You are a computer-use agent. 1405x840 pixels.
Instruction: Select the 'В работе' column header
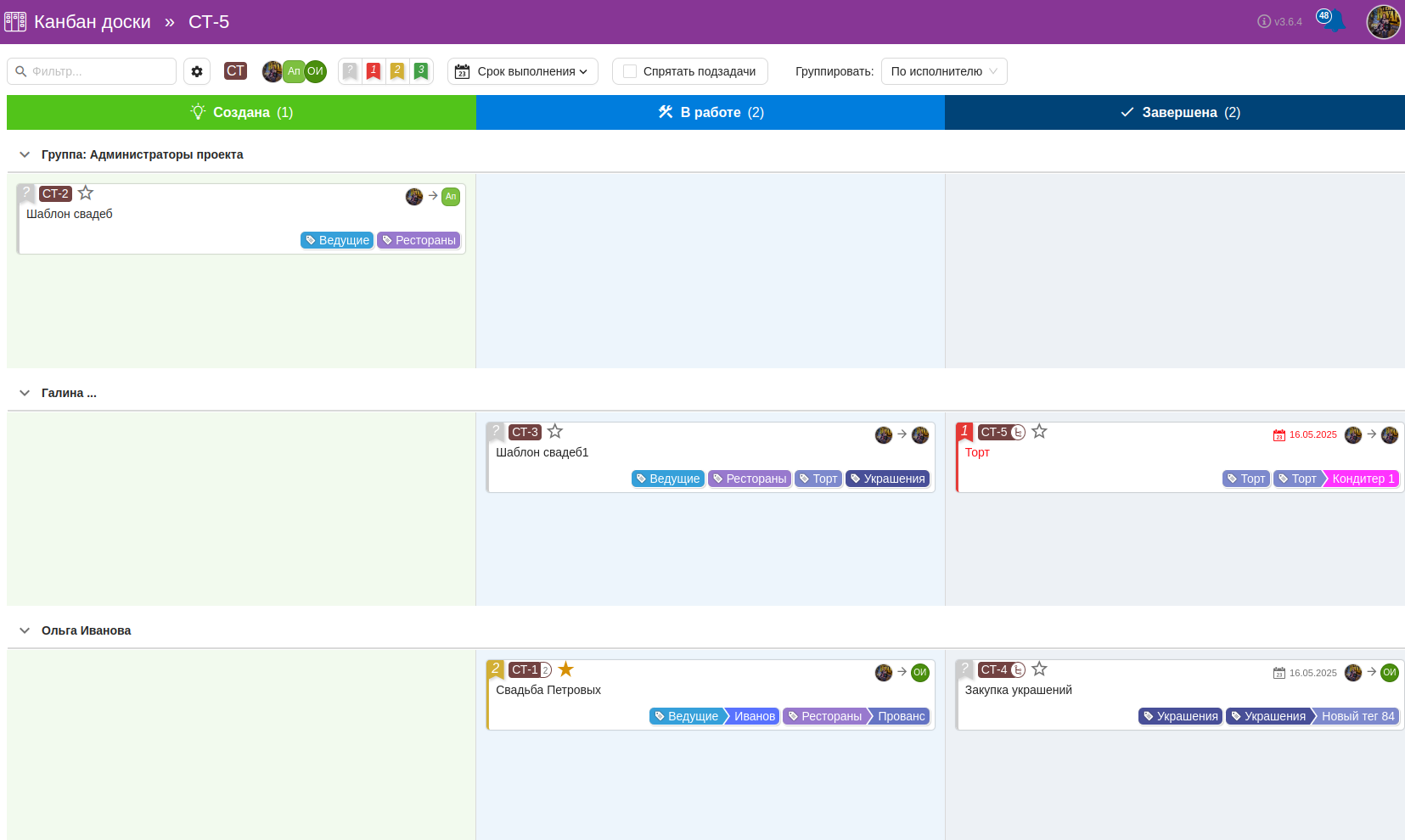(711, 112)
